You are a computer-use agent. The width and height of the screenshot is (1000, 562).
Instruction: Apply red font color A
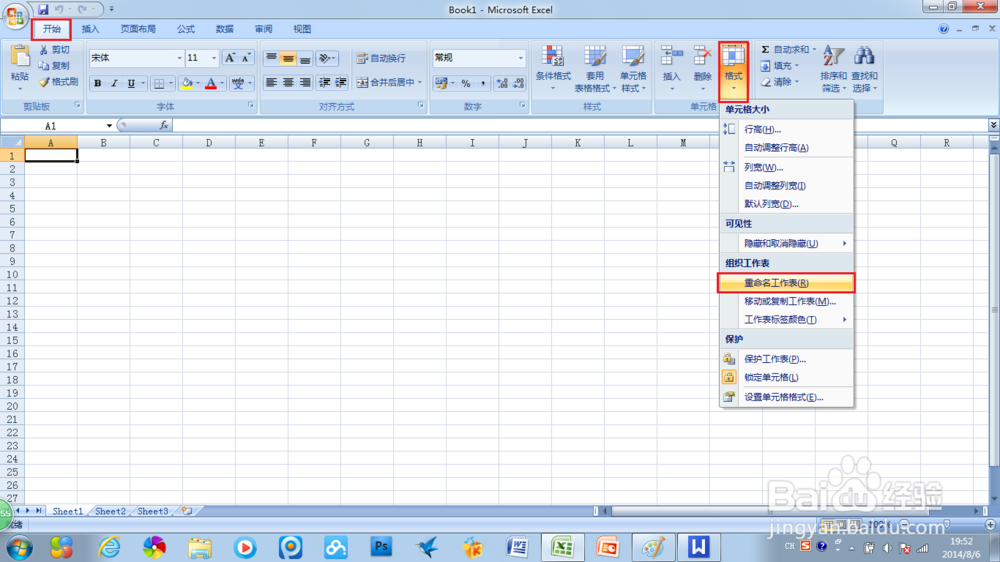pos(211,83)
